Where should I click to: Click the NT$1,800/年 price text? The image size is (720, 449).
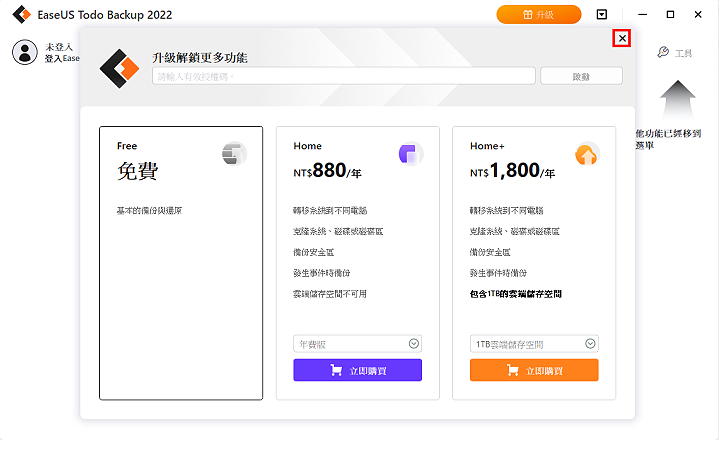click(x=512, y=171)
